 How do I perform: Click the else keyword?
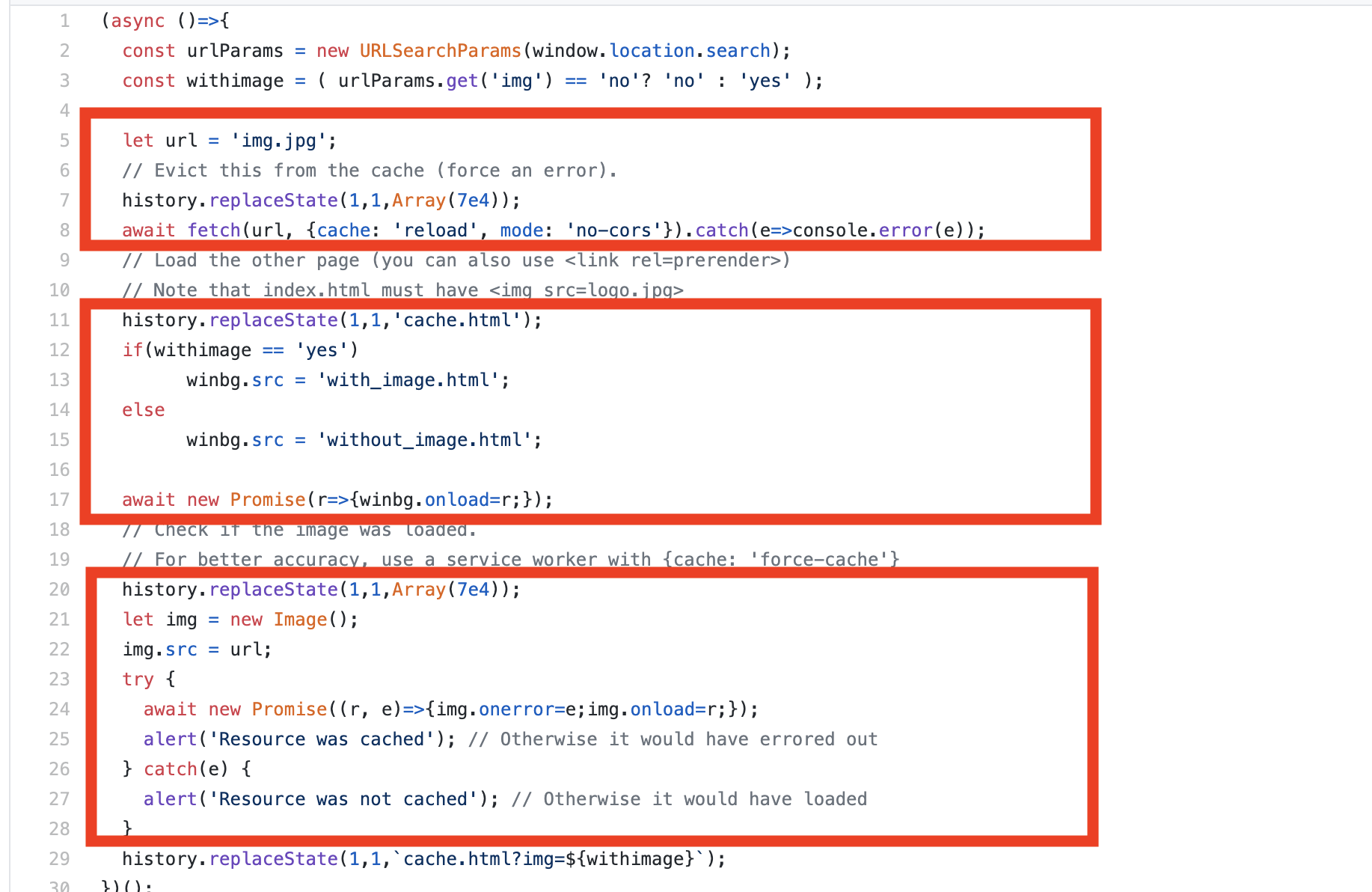(x=144, y=410)
